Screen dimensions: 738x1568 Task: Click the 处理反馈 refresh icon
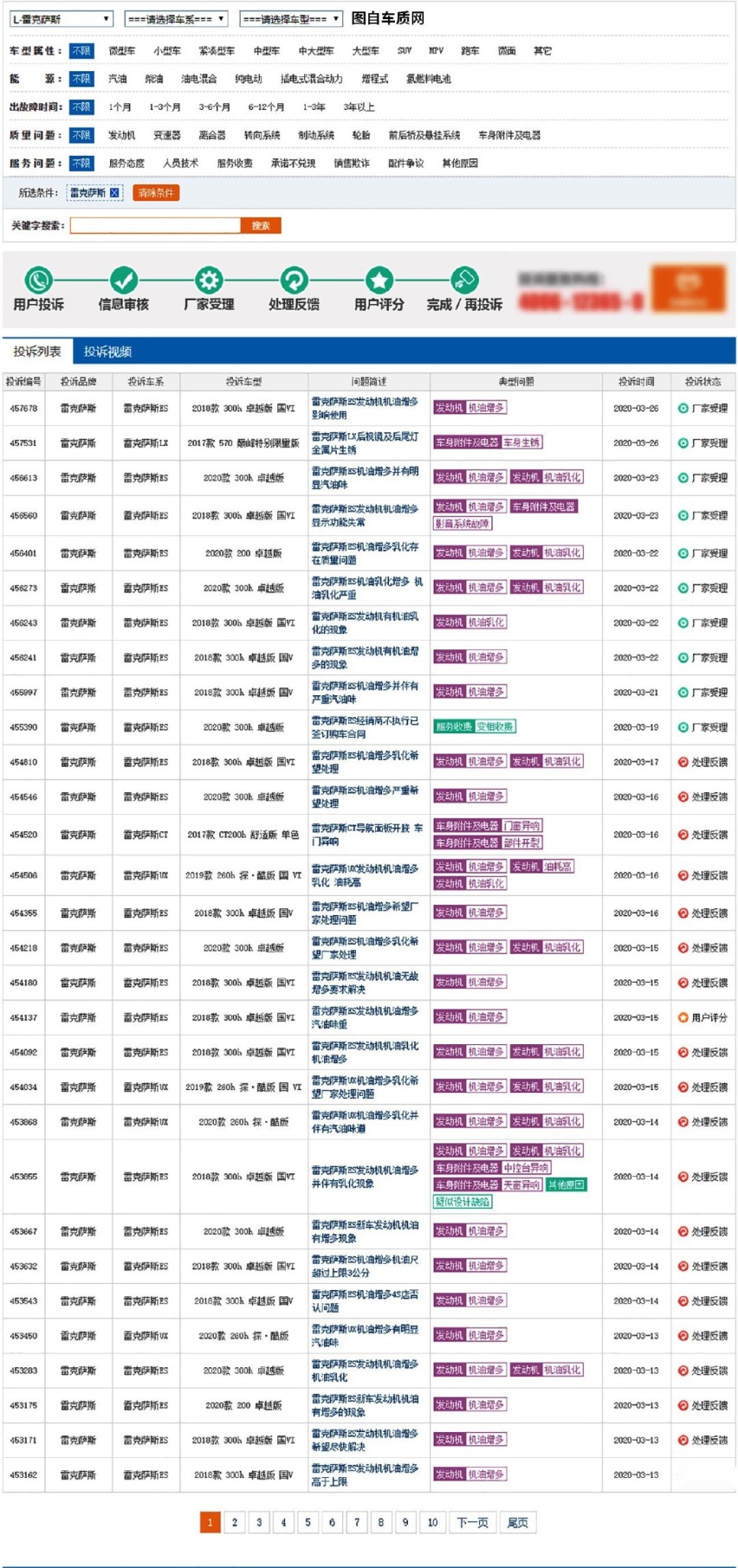[295, 280]
